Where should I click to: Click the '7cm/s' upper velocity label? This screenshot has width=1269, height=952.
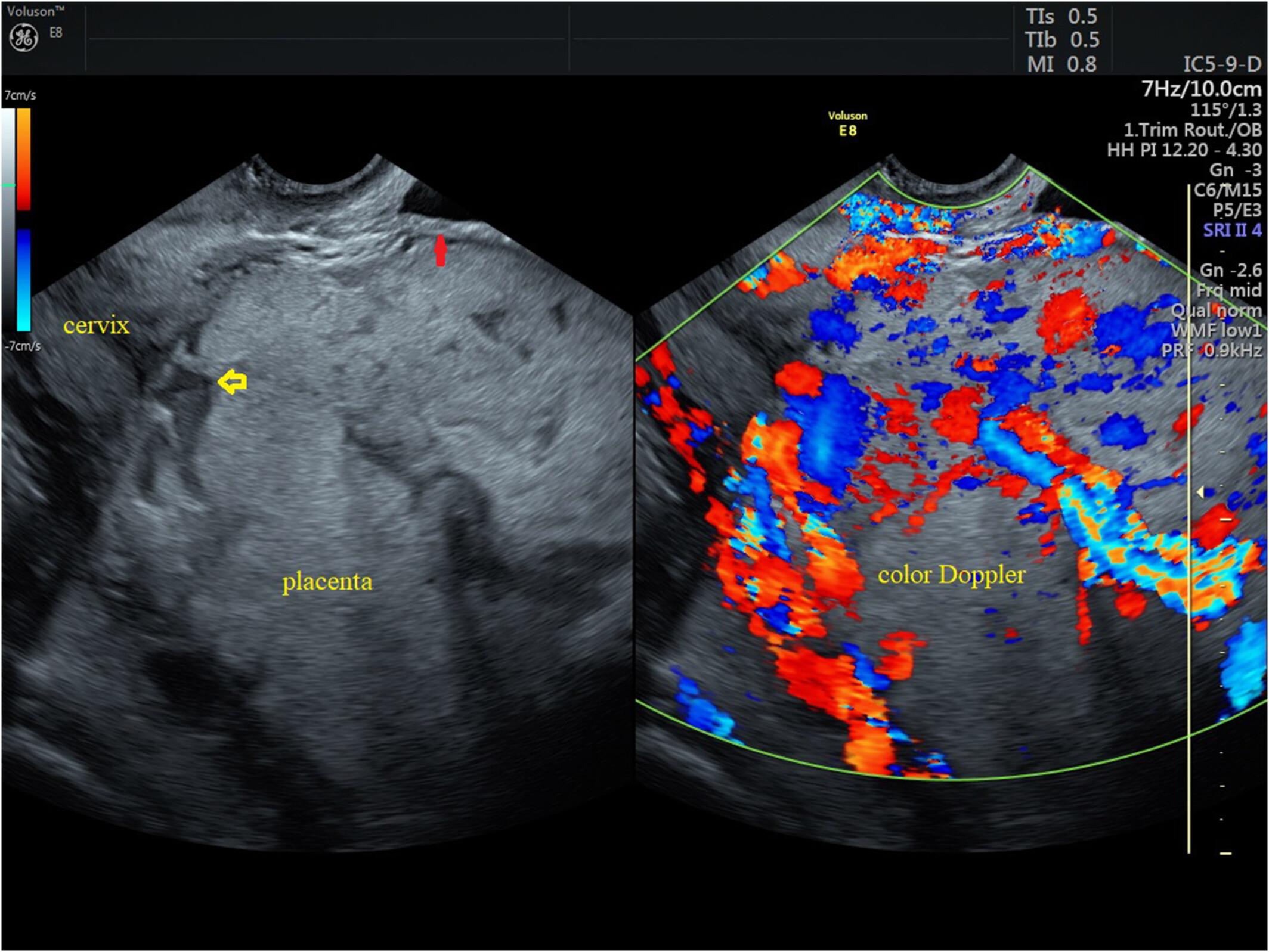pos(20,95)
